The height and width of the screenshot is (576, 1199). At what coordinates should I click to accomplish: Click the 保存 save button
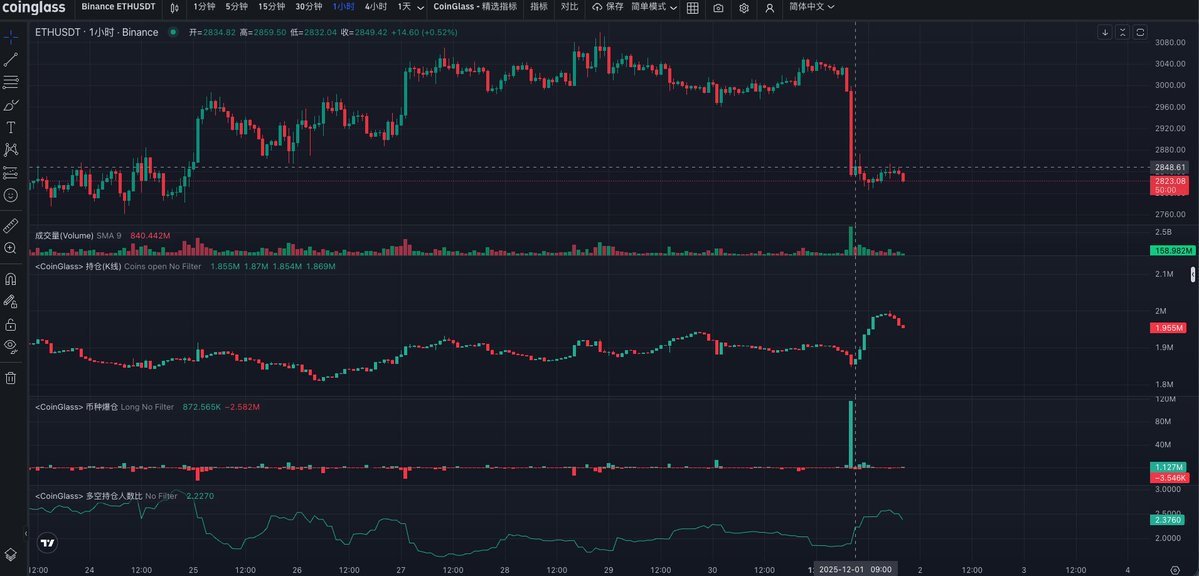point(607,7)
